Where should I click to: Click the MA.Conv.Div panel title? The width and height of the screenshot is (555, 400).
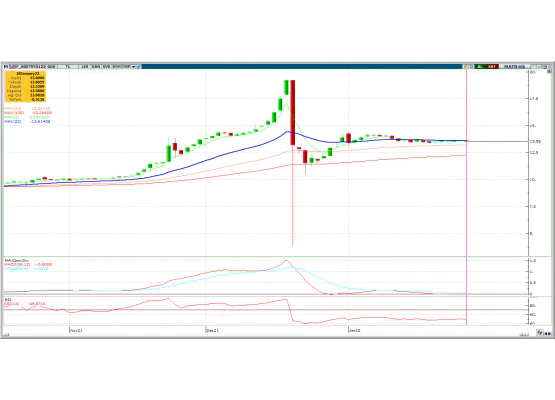(17, 261)
